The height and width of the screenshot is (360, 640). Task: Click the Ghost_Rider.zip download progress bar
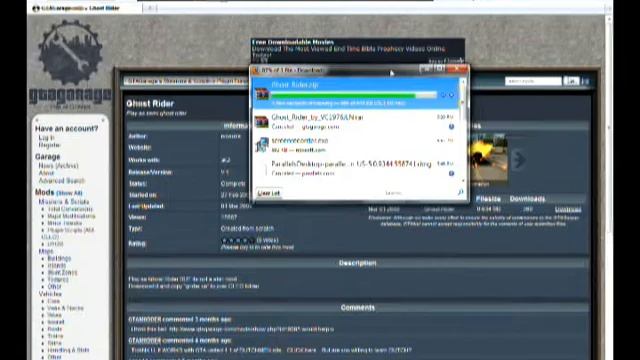(x=353, y=95)
